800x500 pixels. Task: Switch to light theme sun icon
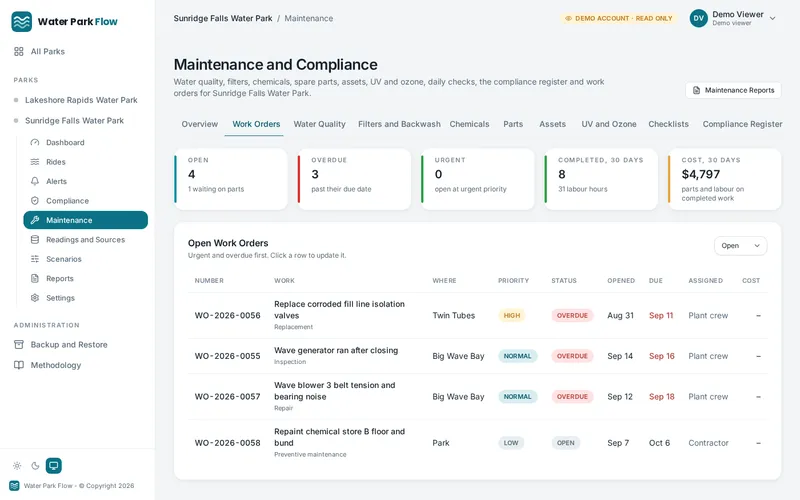(17, 465)
